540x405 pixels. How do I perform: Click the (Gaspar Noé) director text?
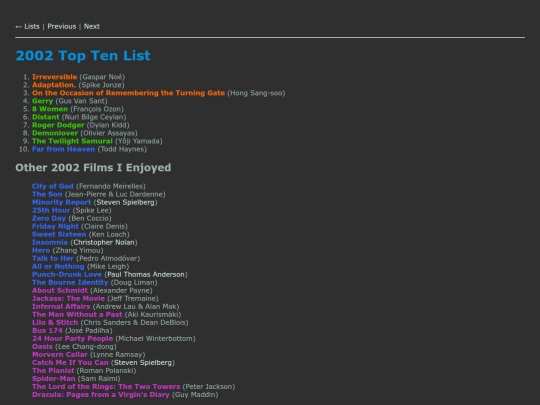(102, 77)
